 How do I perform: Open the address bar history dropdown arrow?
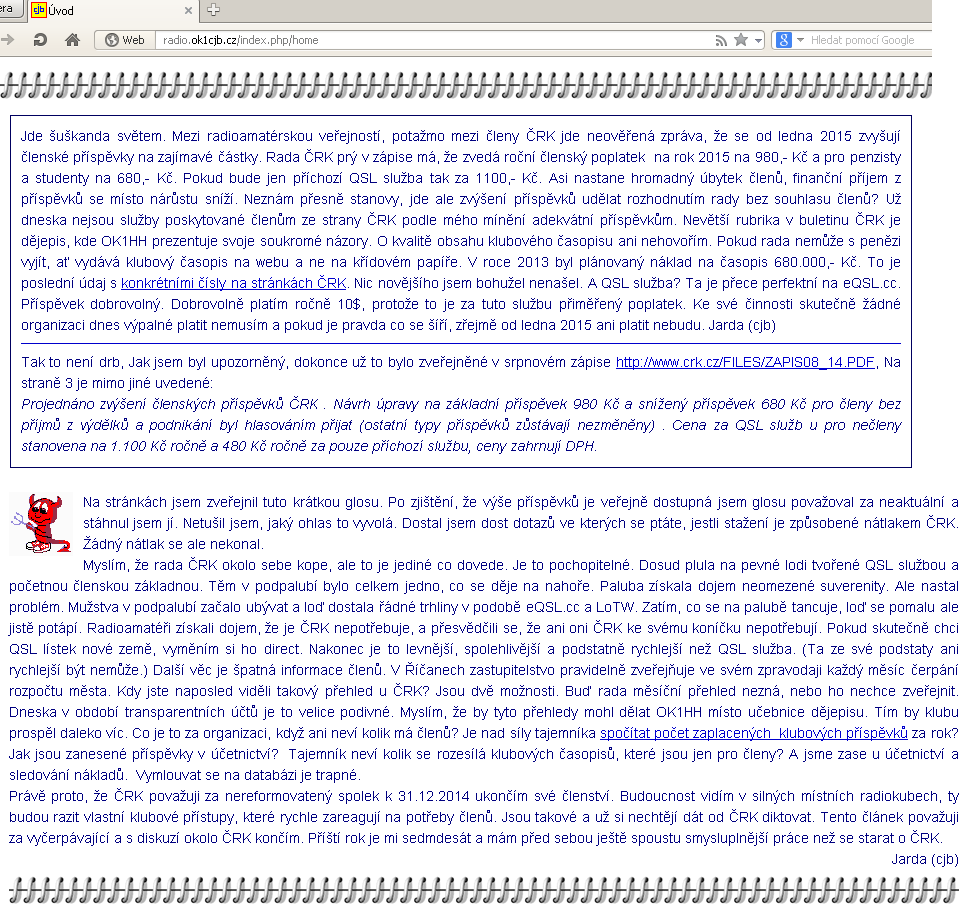(758, 41)
